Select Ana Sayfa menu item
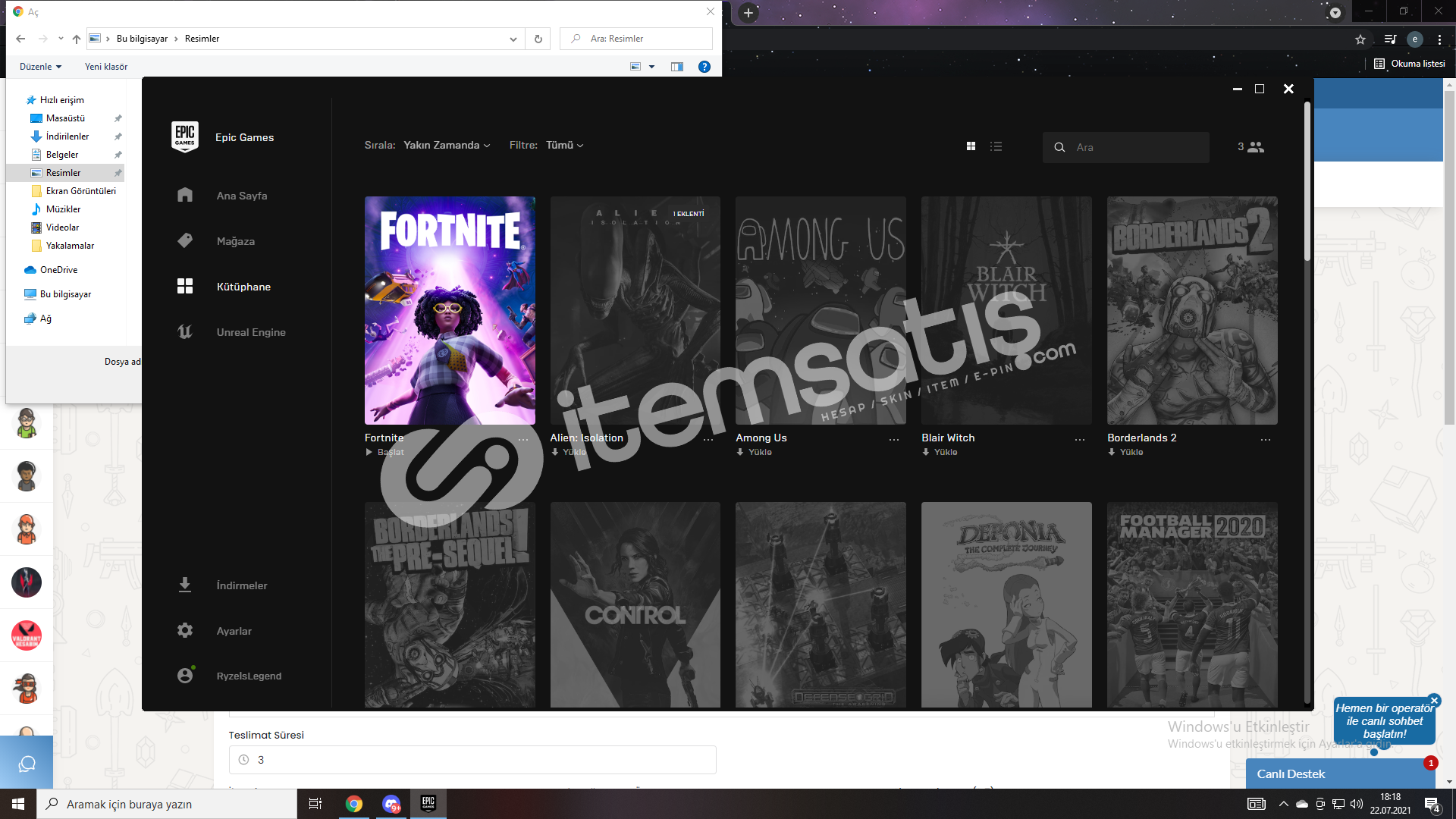The image size is (1456, 819). tap(242, 196)
